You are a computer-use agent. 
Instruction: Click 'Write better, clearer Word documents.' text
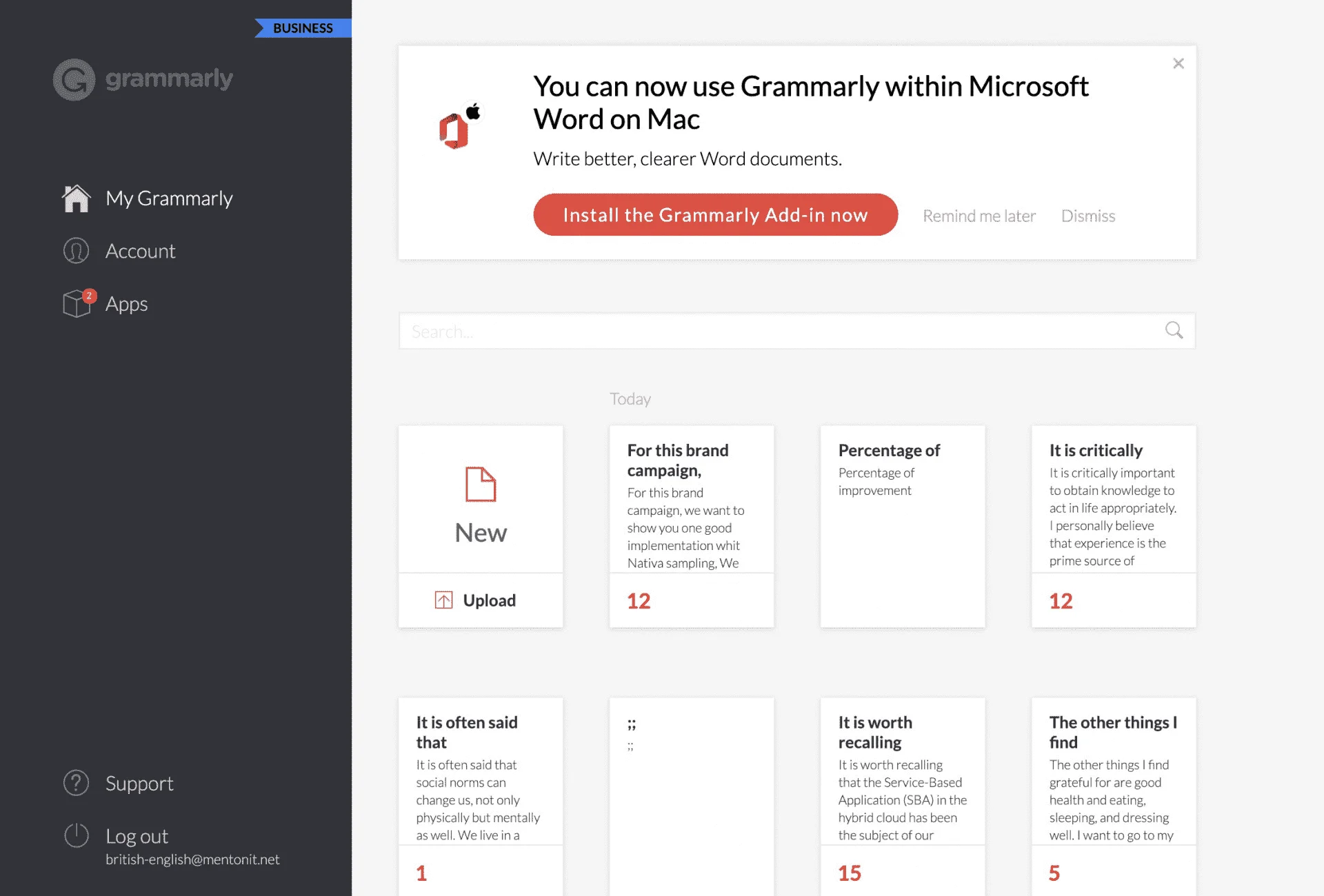(688, 159)
